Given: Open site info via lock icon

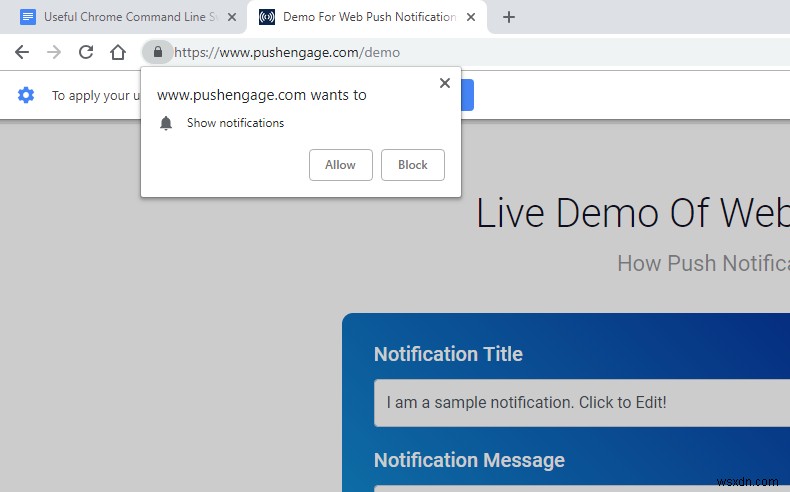Looking at the screenshot, I should coord(158,52).
